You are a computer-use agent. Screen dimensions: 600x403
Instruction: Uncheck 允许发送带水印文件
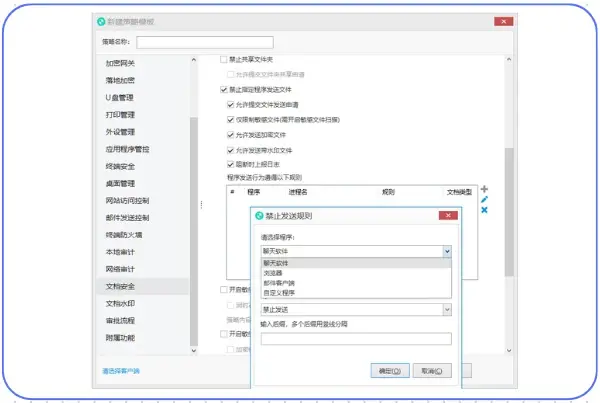230,150
